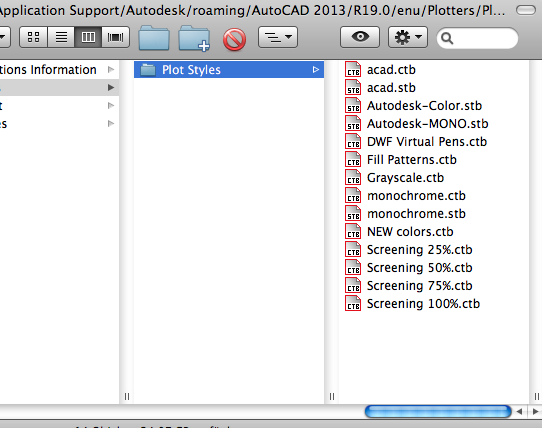Switch to icon grid view

click(x=34, y=37)
